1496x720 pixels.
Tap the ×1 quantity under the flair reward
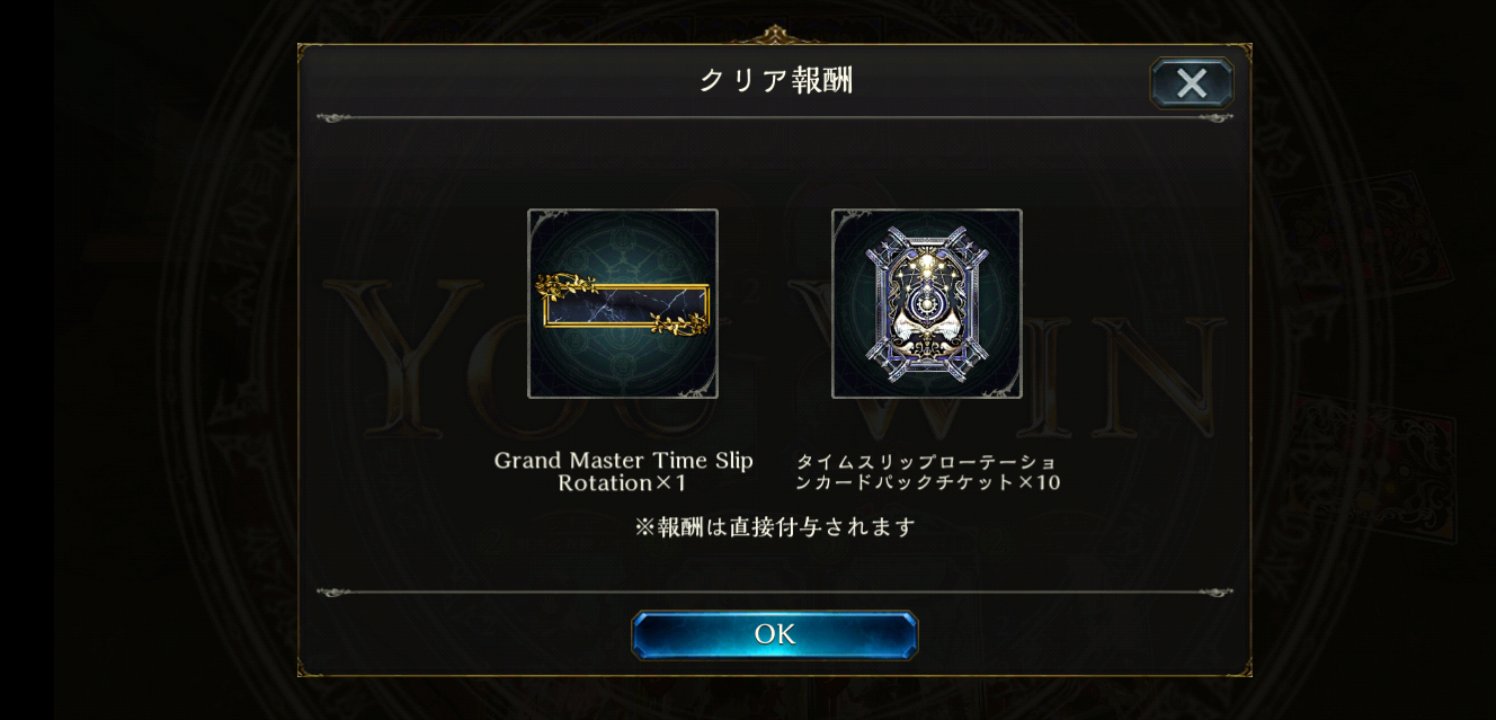pos(669,483)
